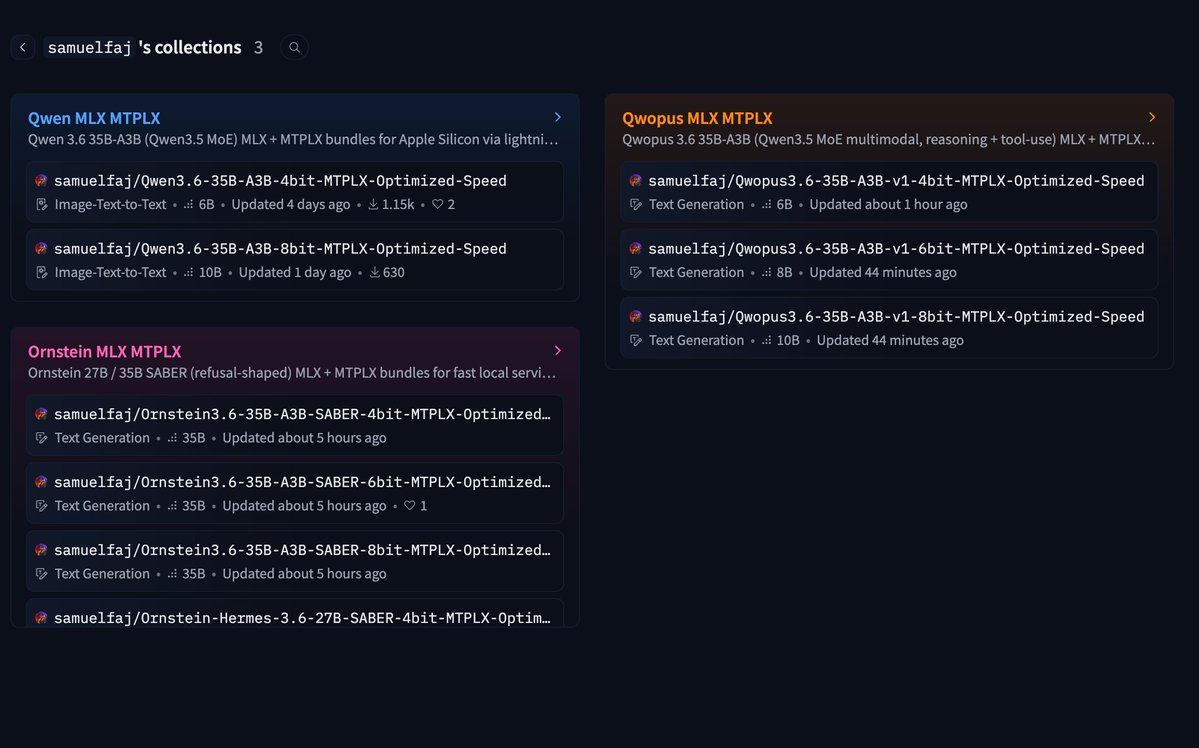Click 'Updated 4 days ago' text
The height and width of the screenshot is (748, 1199).
click(291, 204)
